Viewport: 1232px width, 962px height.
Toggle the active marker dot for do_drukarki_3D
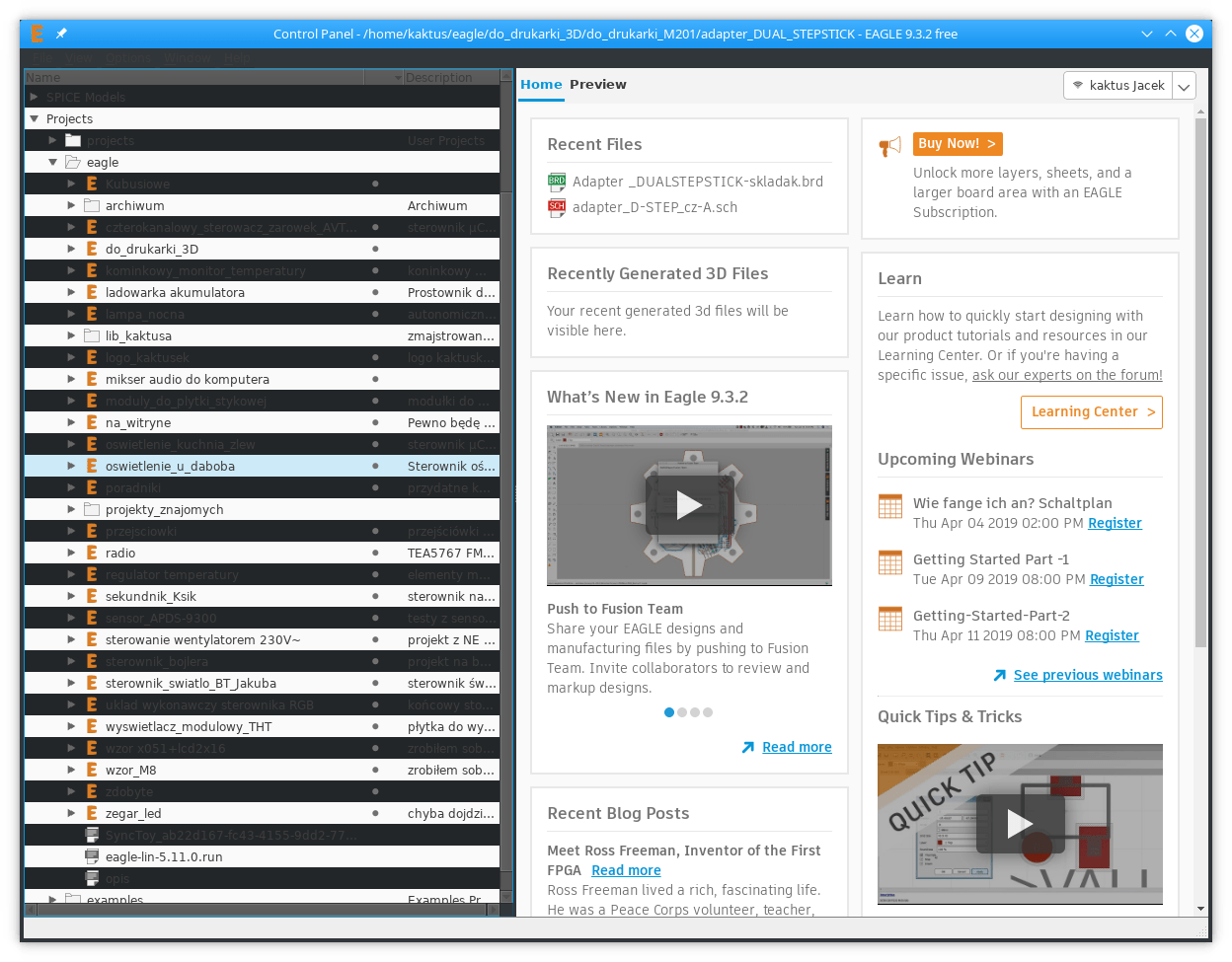[375, 250]
